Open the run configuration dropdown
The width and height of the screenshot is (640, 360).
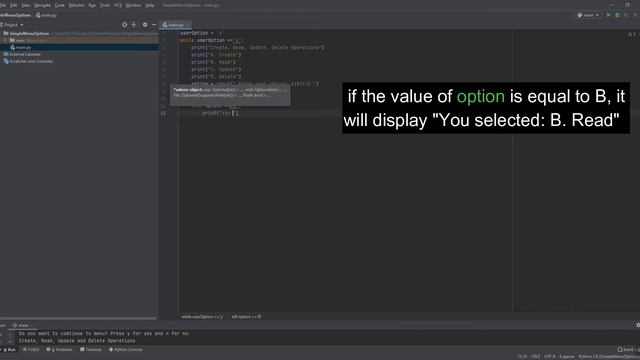coord(588,15)
